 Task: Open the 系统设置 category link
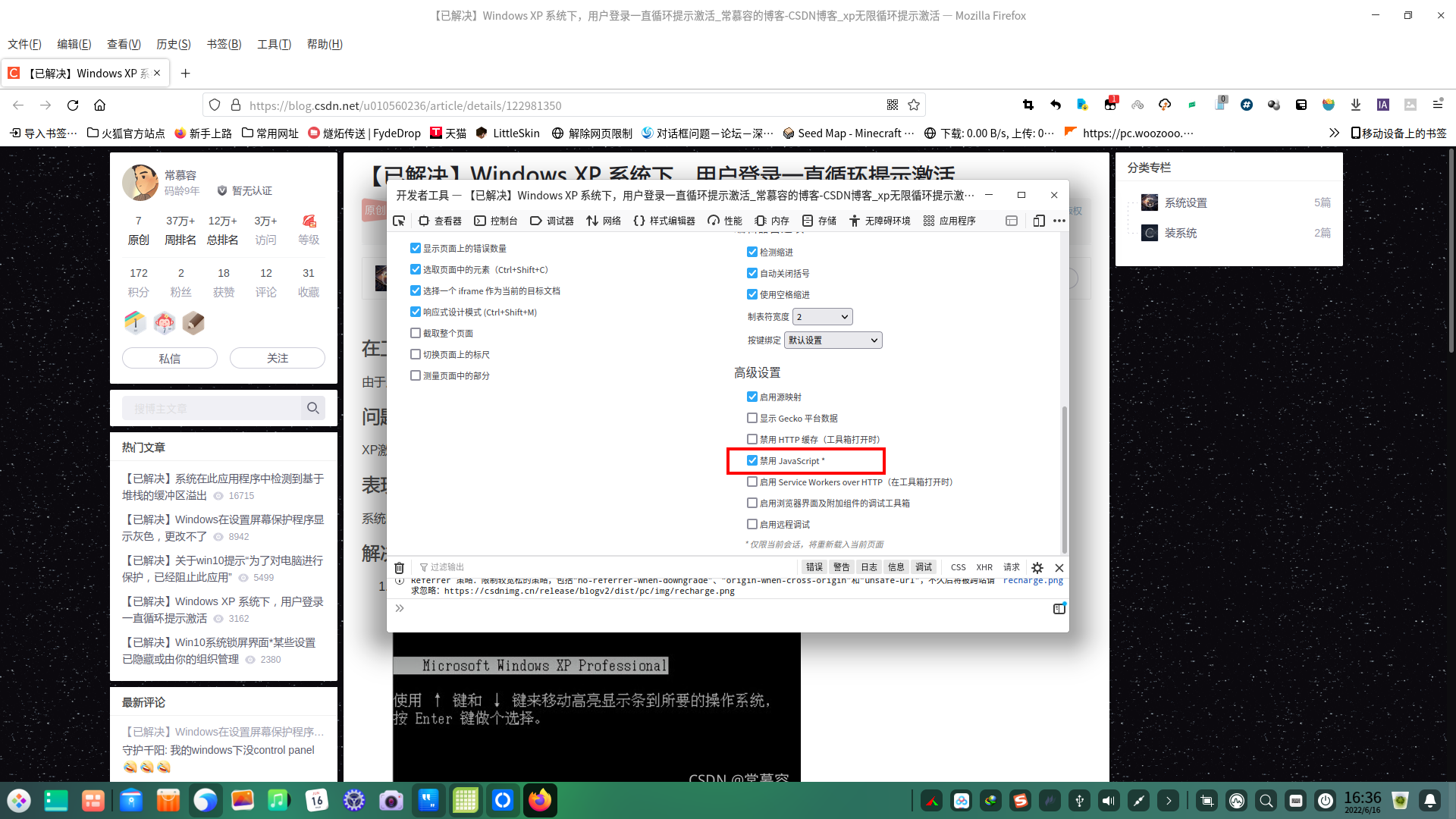point(1185,202)
